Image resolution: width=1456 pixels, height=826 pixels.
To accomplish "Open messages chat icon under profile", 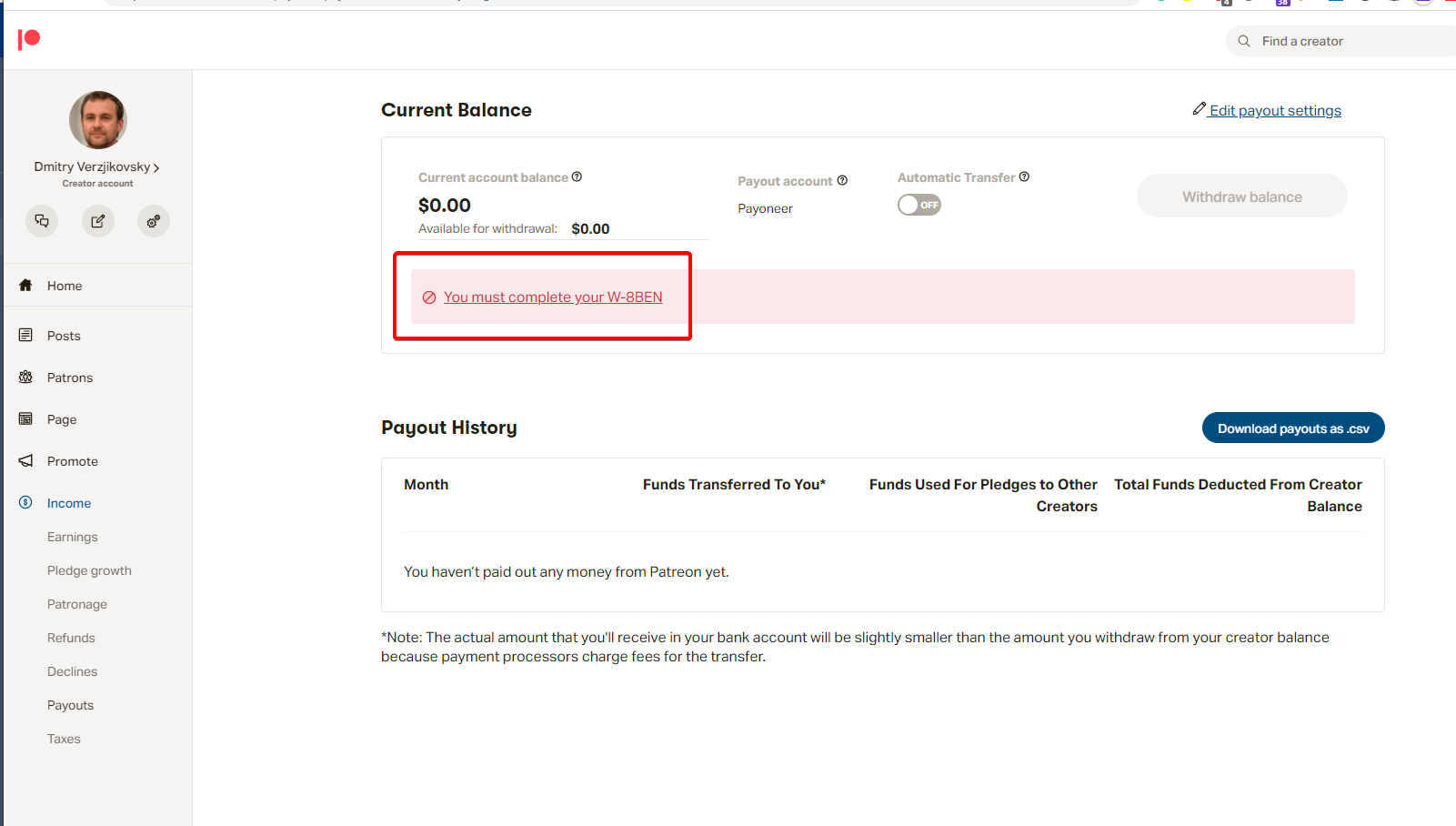I will [x=42, y=221].
